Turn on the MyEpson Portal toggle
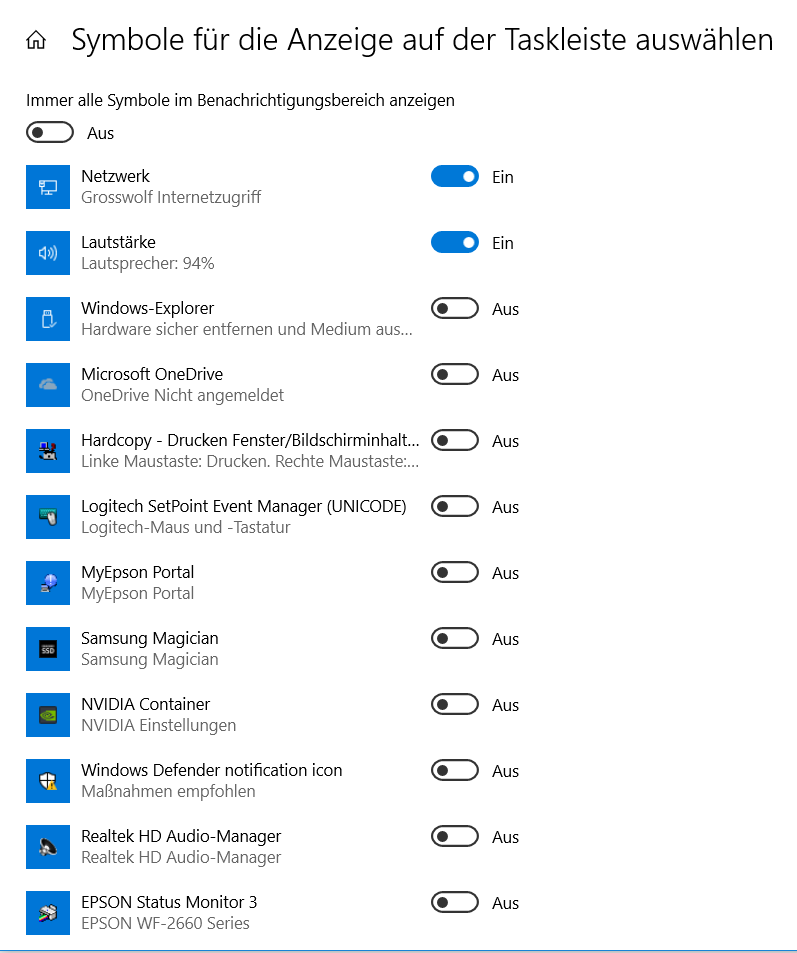The image size is (797, 953). [455, 573]
